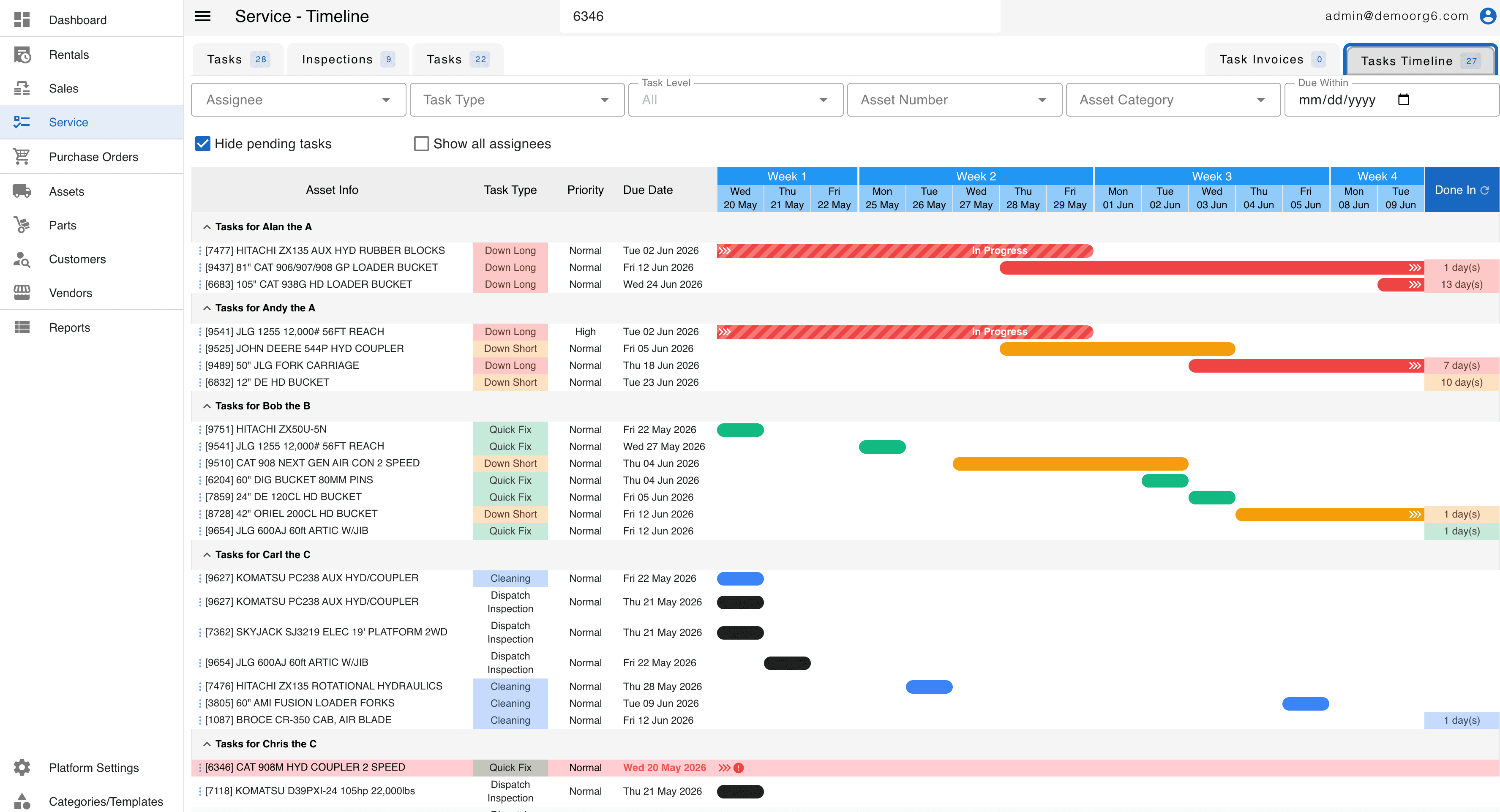Collapse the Tasks for Andy the A group
Screen dimensions: 1500x812
(x=207, y=308)
